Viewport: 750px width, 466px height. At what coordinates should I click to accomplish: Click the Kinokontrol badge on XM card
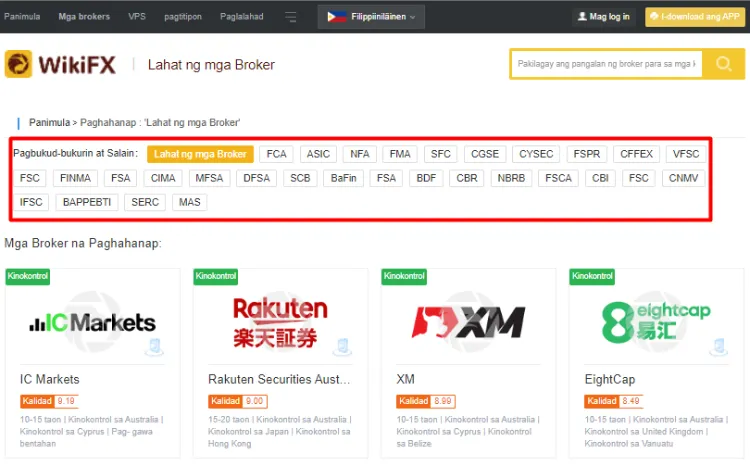(x=404, y=276)
